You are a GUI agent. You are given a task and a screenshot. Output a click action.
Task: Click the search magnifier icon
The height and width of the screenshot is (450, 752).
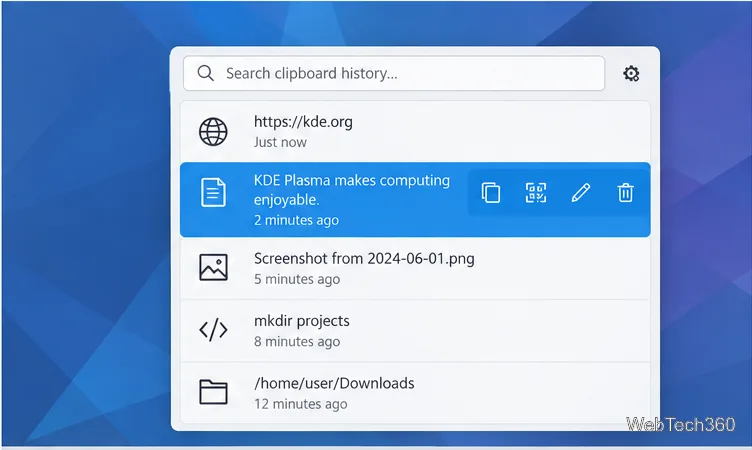[205, 73]
